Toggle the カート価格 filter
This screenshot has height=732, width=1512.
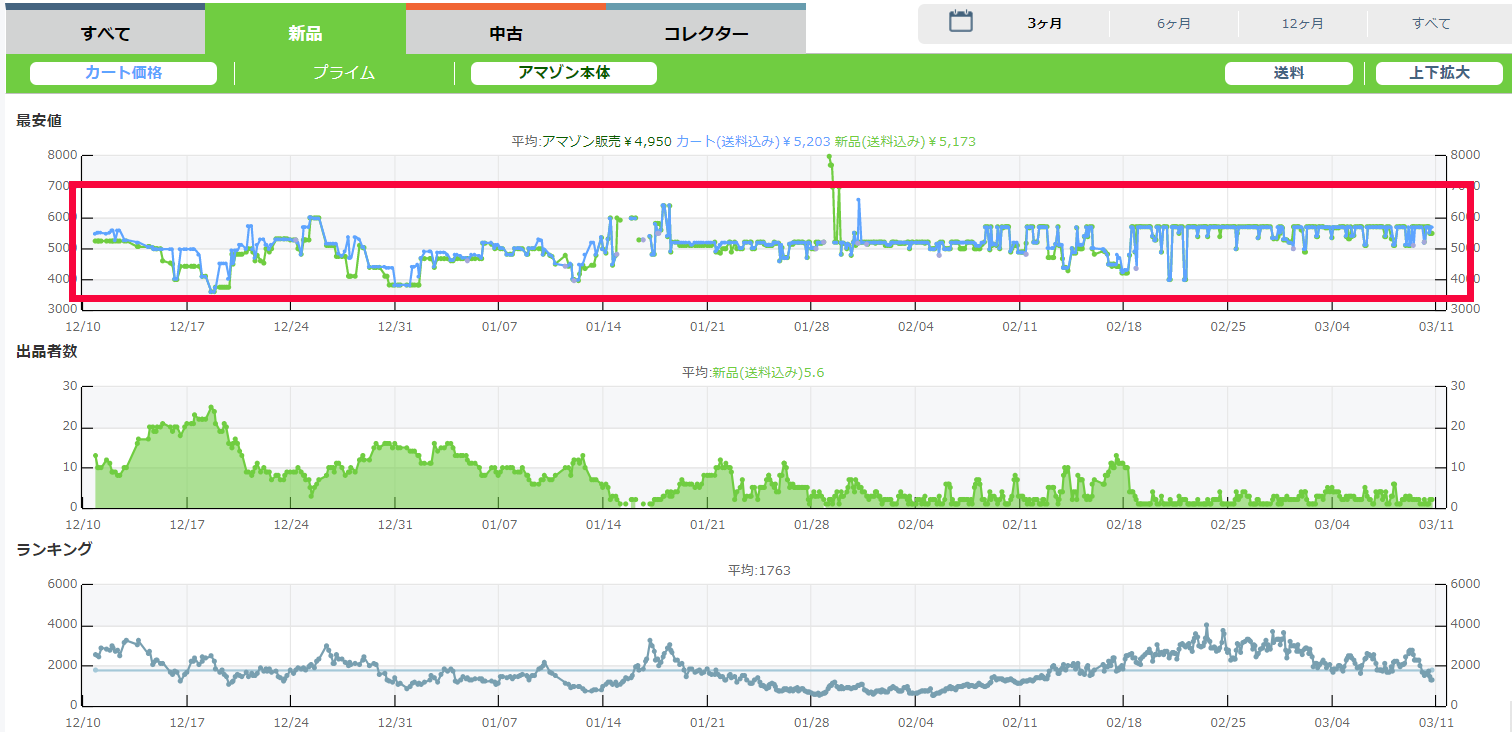123,73
